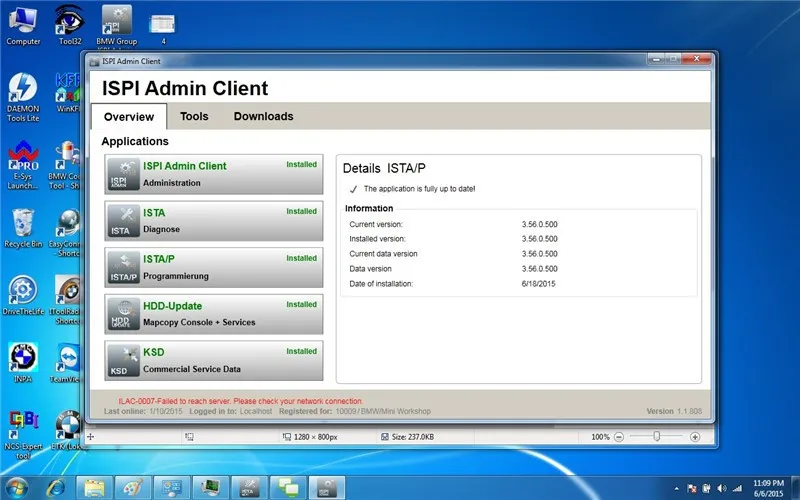
Task: Open the WinKFP desktop shortcut
Action: point(67,93)
